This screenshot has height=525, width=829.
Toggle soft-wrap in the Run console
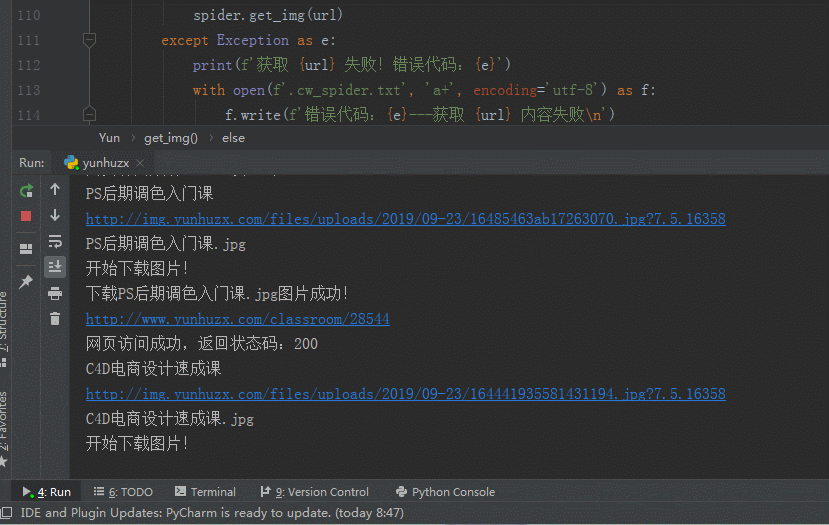coord(55,241)
